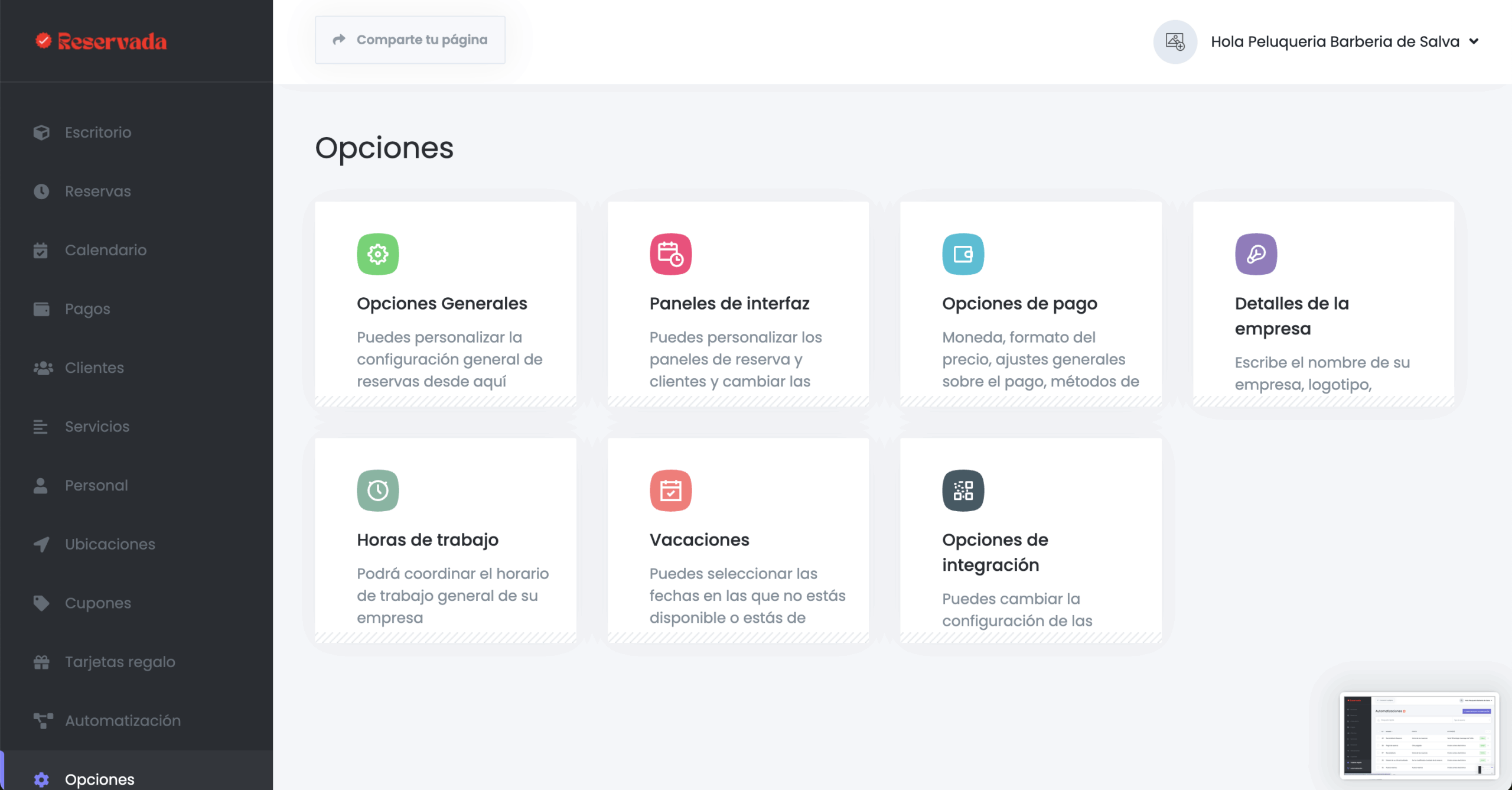The width and height of the screenshot is (1512, 790).
Task: Open the Opciones de pago card title
Action: pos(1019,303)
